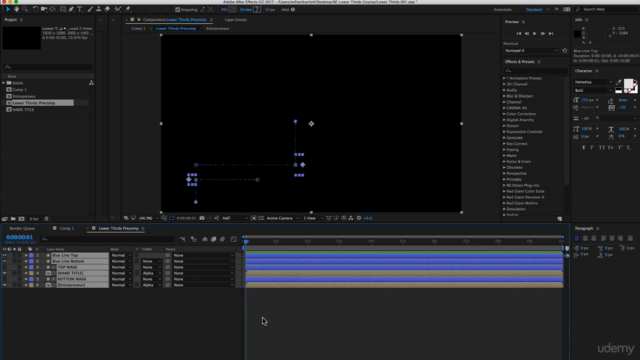Select the Brush tool

(90, 9)
